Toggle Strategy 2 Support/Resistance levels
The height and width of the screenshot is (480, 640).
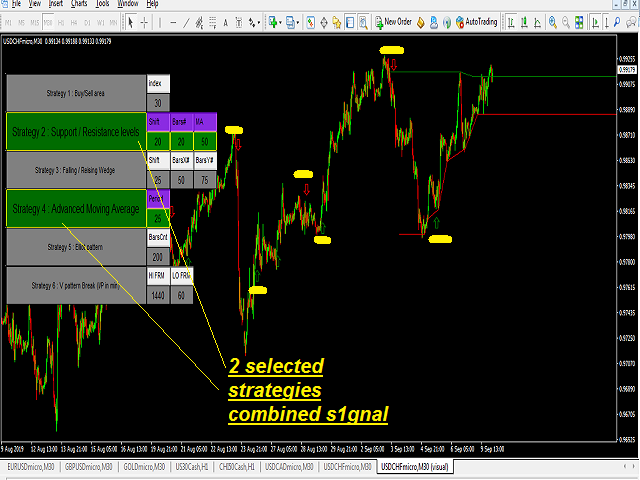pyautogui.click(x=76, y=132)
